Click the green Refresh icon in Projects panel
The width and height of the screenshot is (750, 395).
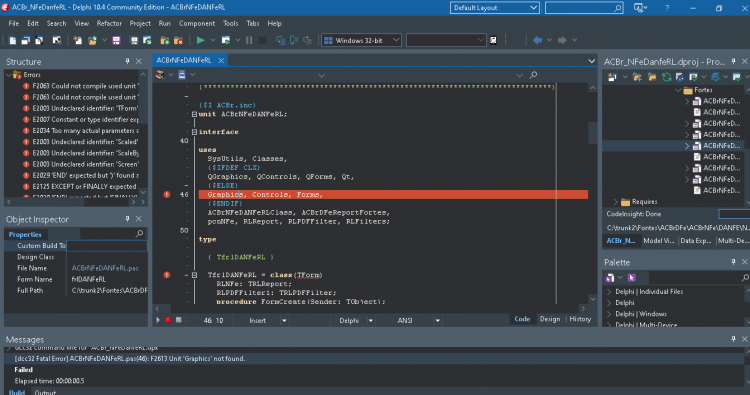pos(666,77)
